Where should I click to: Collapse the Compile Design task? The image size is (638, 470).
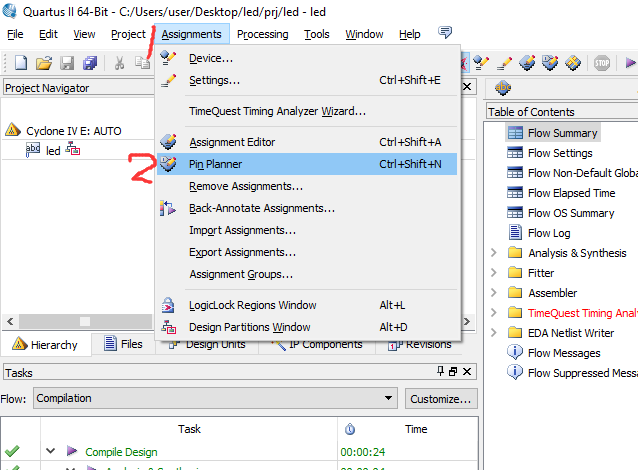(50, 451)
